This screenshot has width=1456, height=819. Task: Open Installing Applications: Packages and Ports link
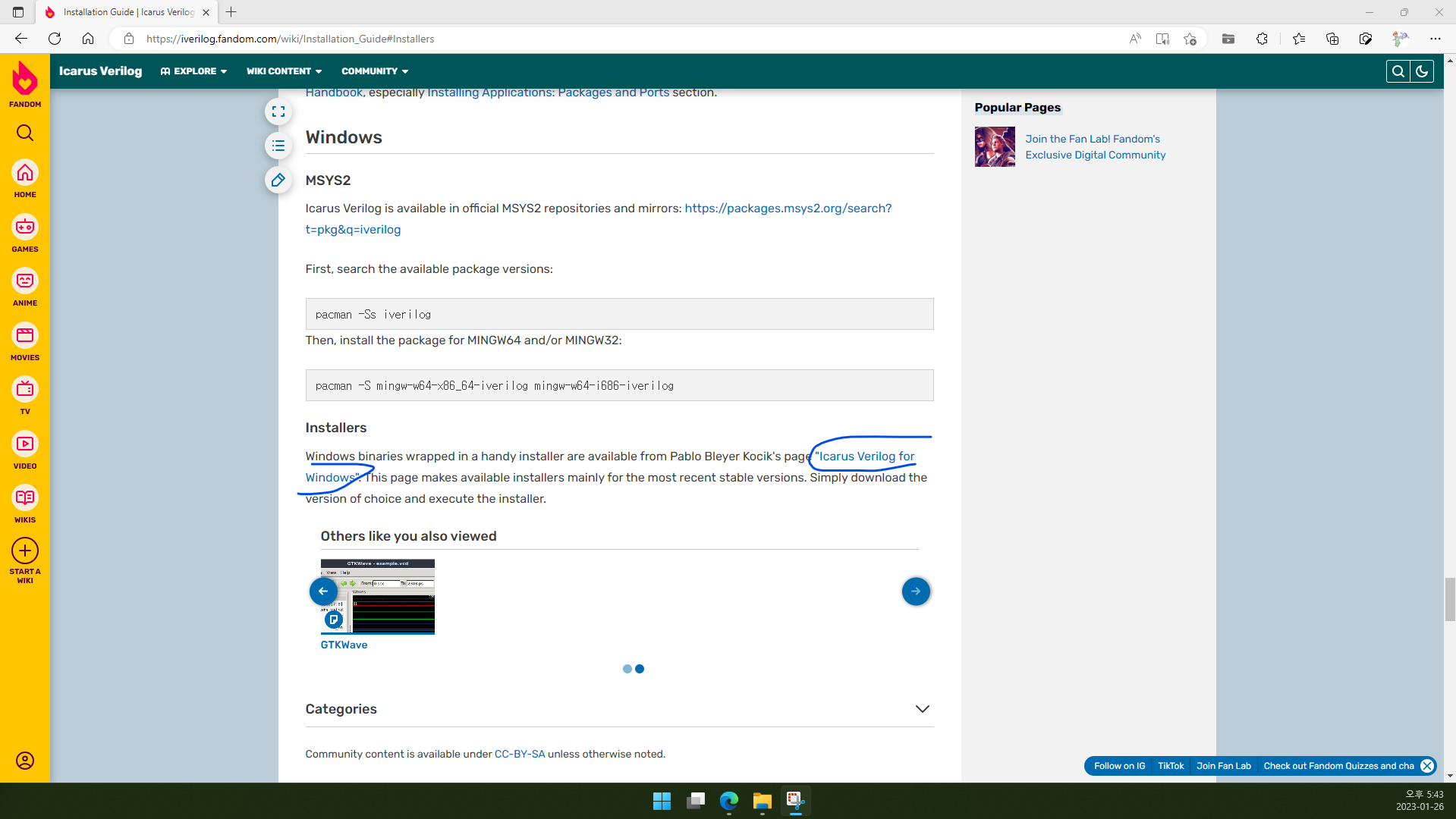pos(548,93)
